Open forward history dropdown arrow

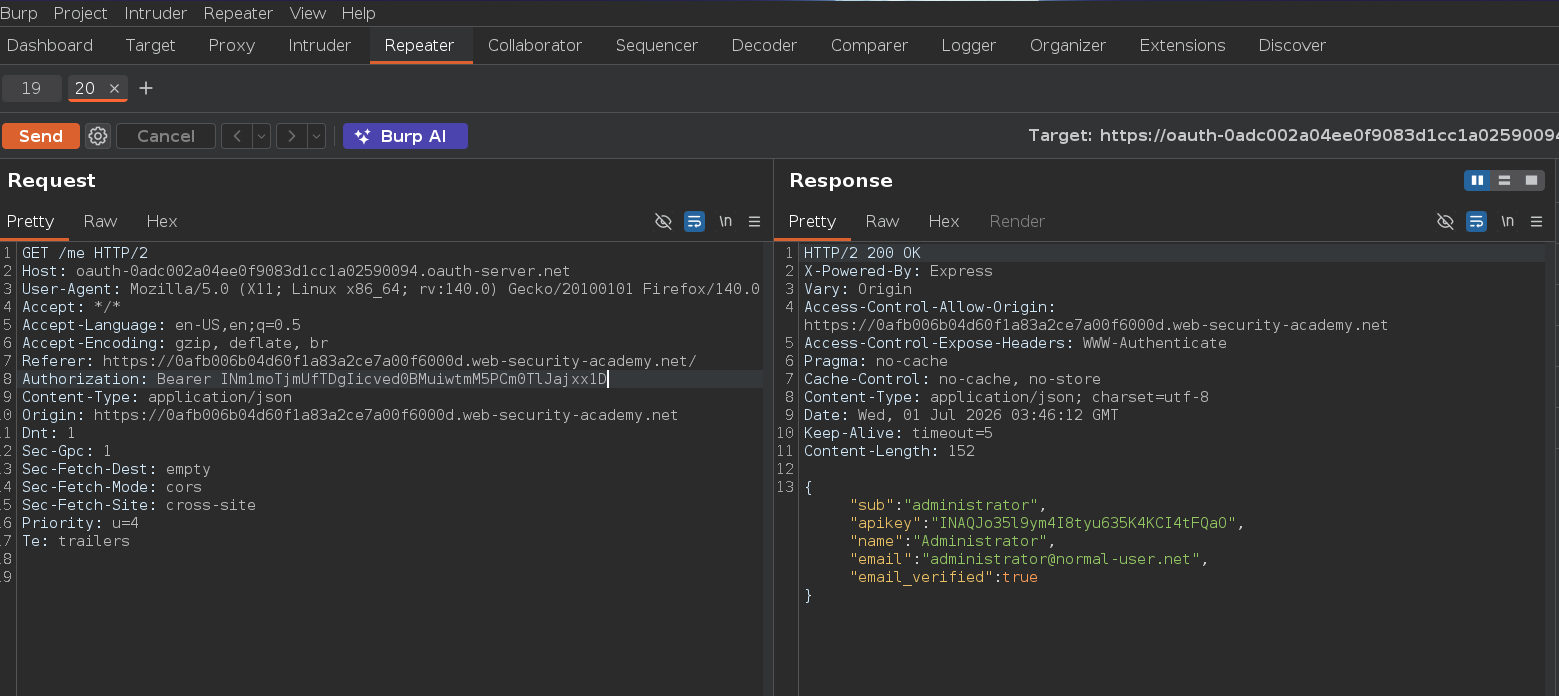(x=316, y=136)
